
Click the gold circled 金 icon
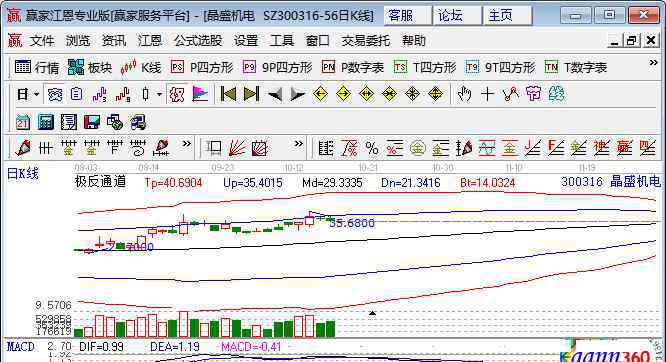coord(418,148)
